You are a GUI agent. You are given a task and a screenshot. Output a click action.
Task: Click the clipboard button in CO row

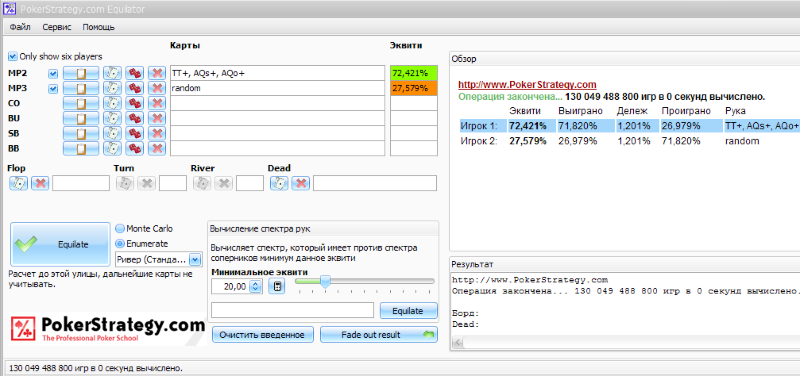(x=81, y=103)
